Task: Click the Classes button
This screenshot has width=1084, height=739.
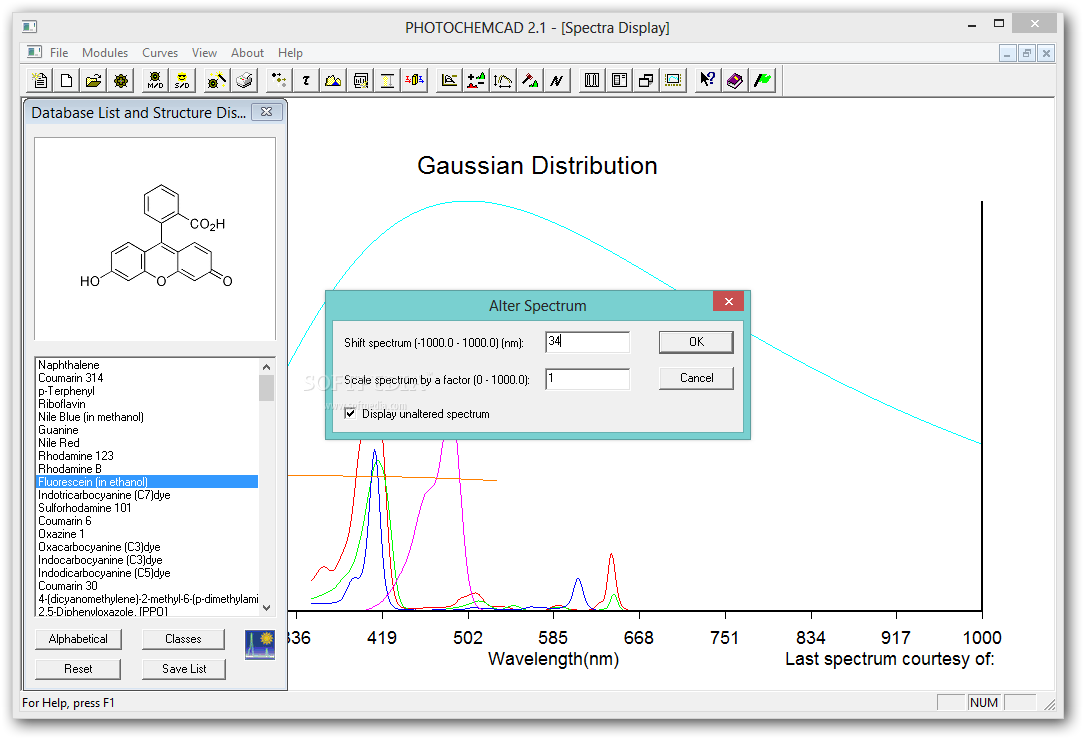Action: [183, 639]
